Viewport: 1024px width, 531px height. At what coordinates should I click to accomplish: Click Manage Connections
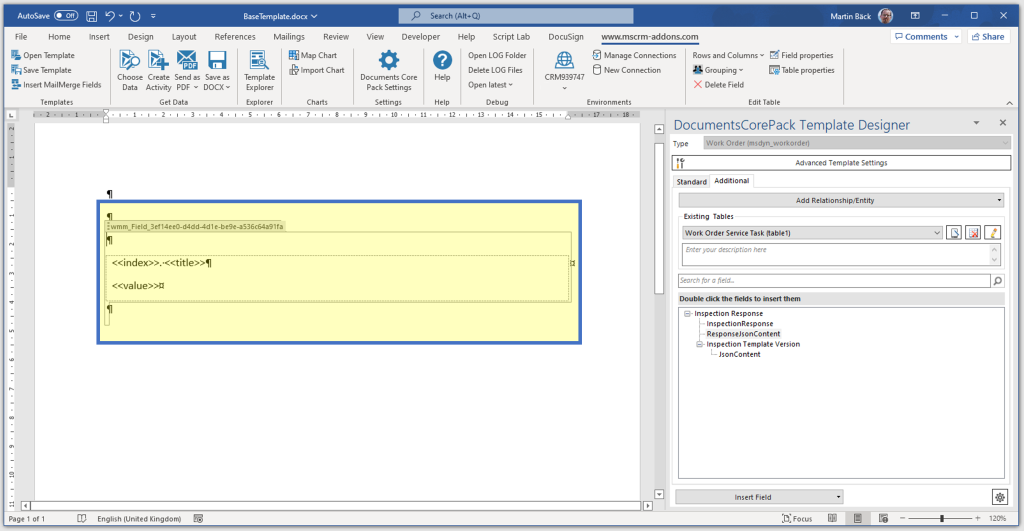[x=634, y=56]
